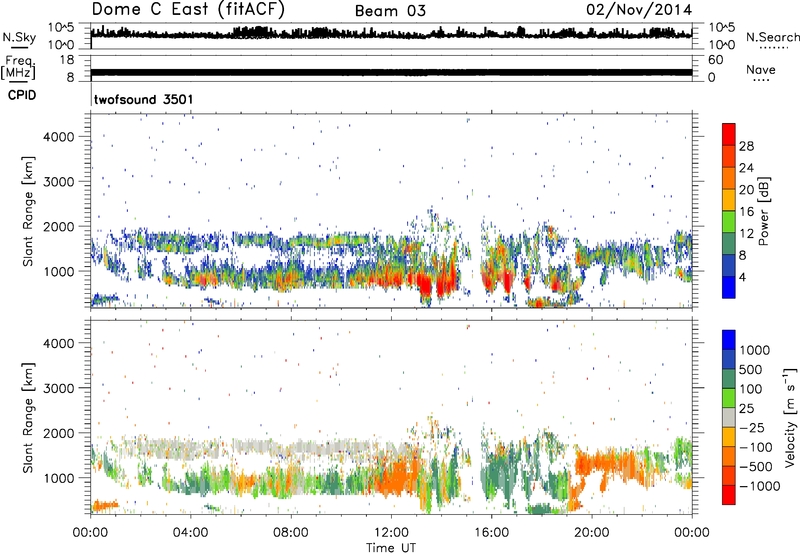
Task: Click the 'N.Sky' legend label
Action: point(19,37)
